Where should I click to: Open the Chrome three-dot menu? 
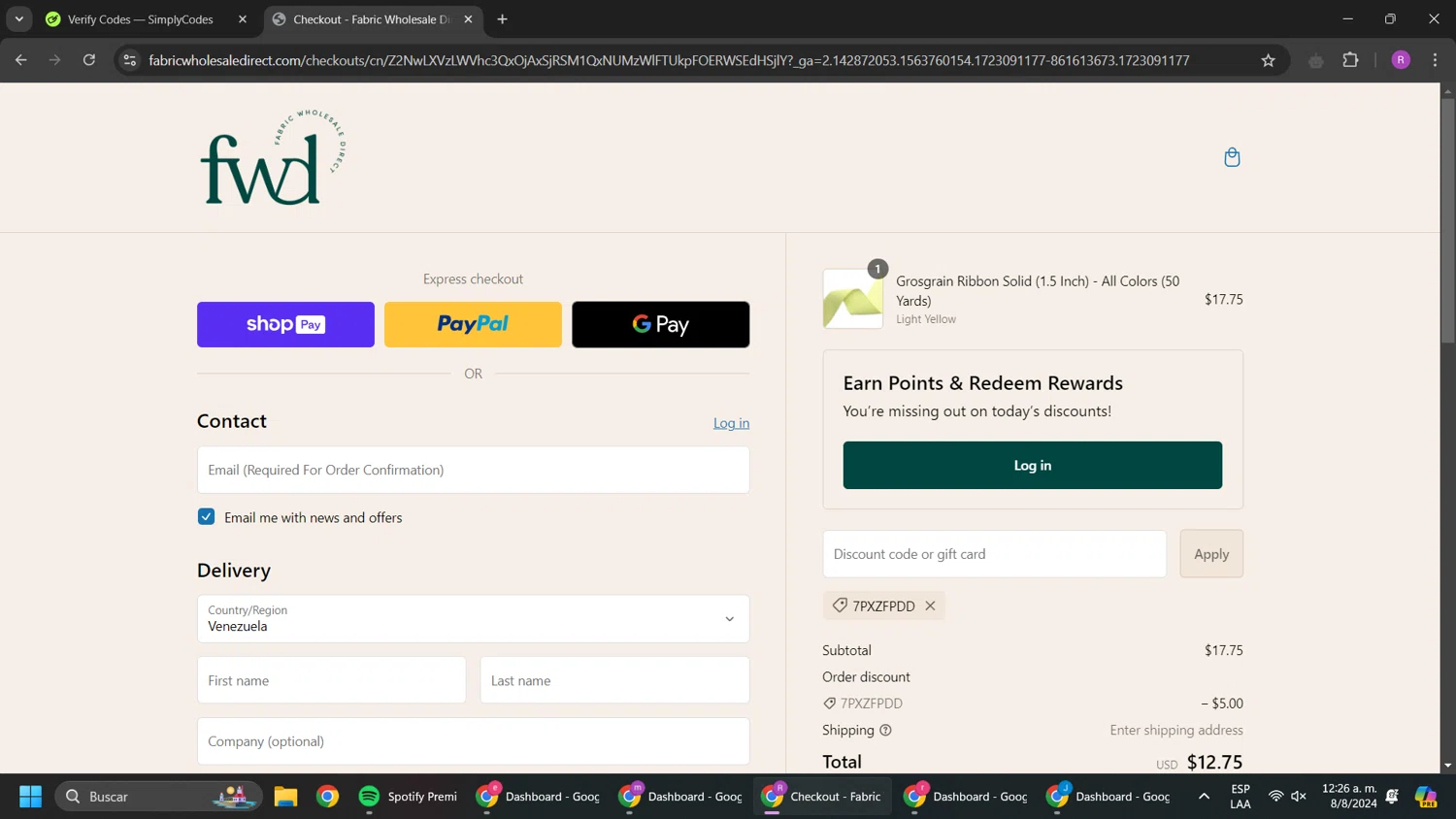point(1435,60)
